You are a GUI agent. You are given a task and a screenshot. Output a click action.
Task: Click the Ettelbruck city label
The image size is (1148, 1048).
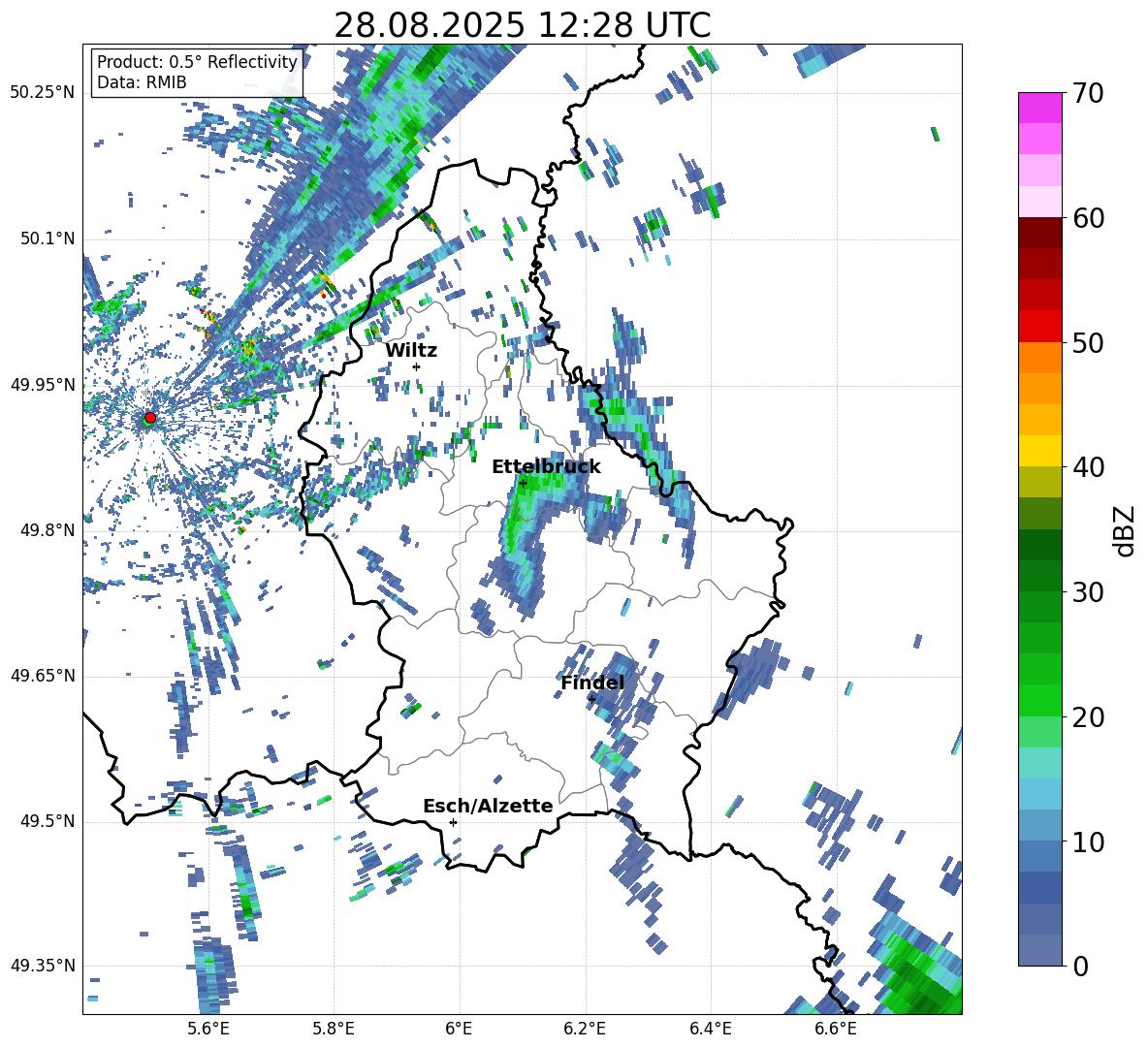pos(546,467)
